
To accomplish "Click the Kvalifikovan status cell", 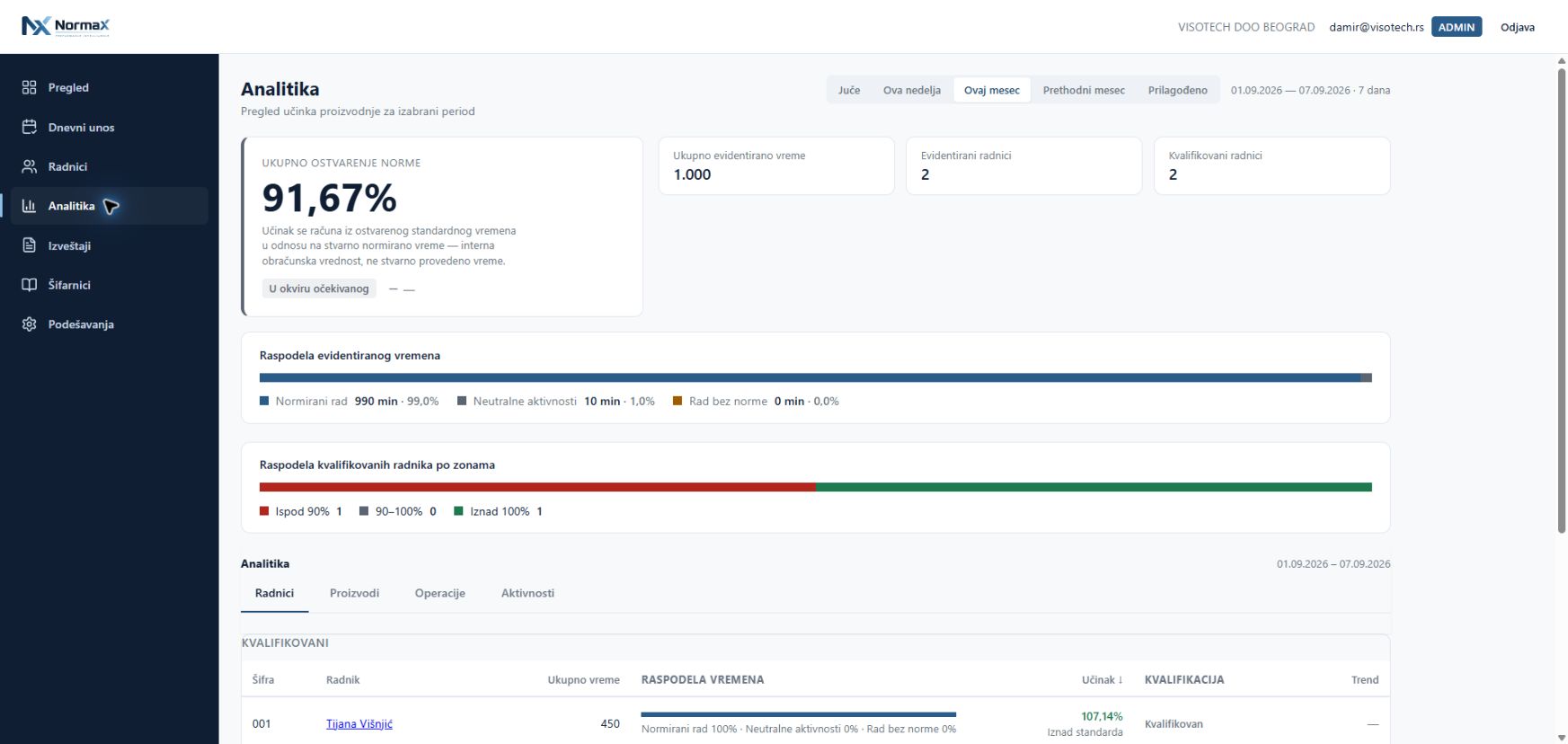I will tap(1174, 724).
